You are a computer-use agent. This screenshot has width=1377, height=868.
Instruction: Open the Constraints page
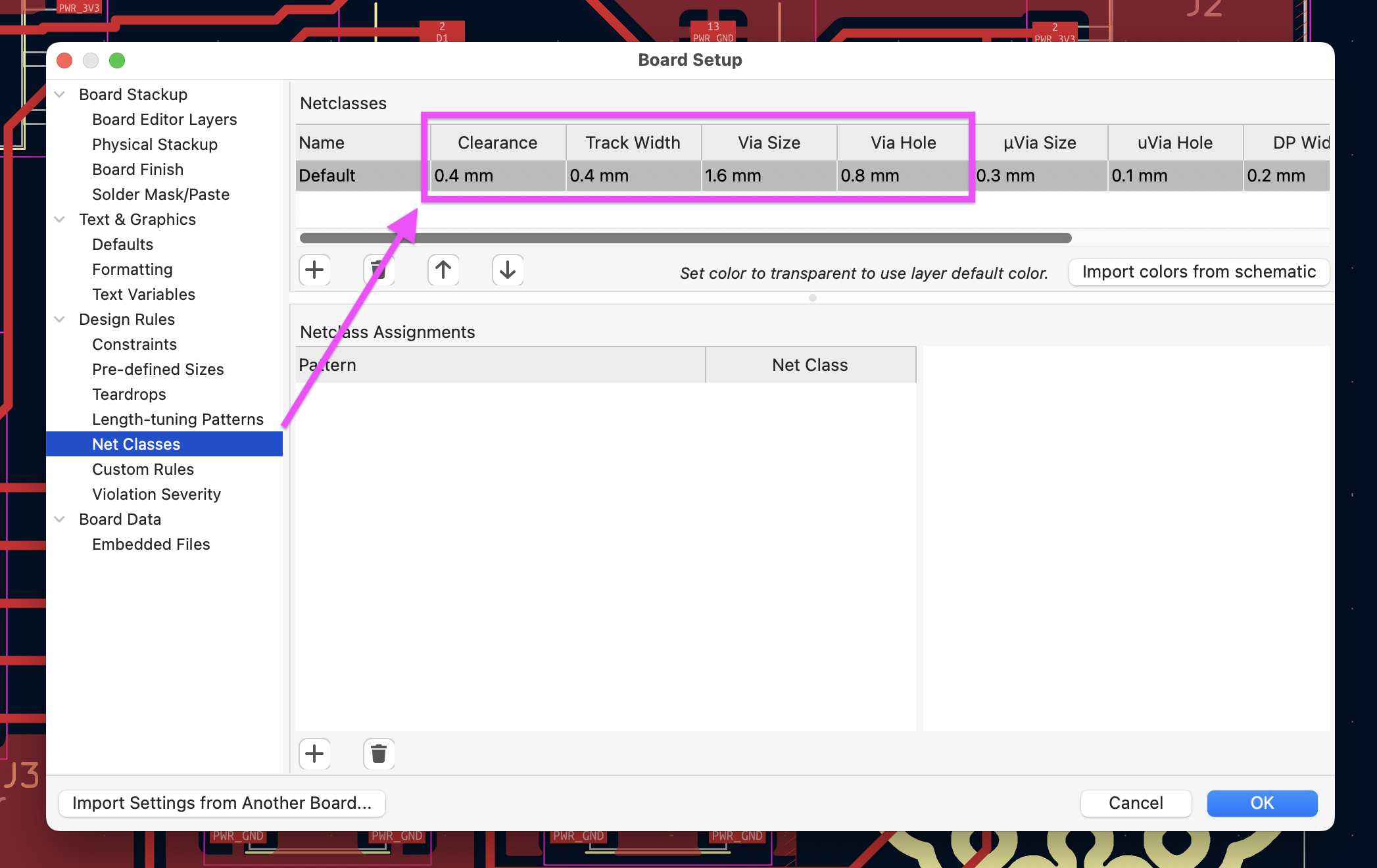(134, 345)
